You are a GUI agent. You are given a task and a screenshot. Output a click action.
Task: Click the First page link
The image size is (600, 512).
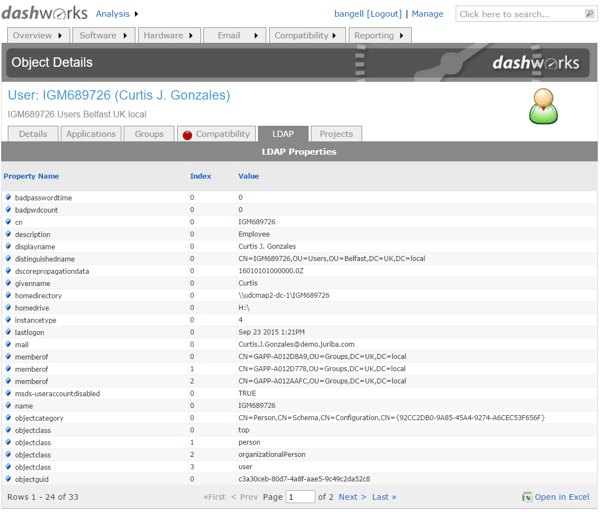(x=215, y=497)
